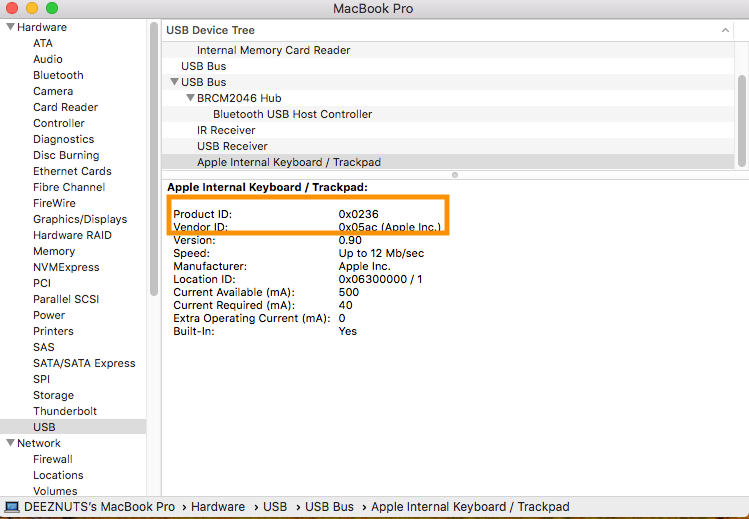Click the Current Available value 500
The height and width of the screenshot is (519, 749).
click(x=348, y=292)
